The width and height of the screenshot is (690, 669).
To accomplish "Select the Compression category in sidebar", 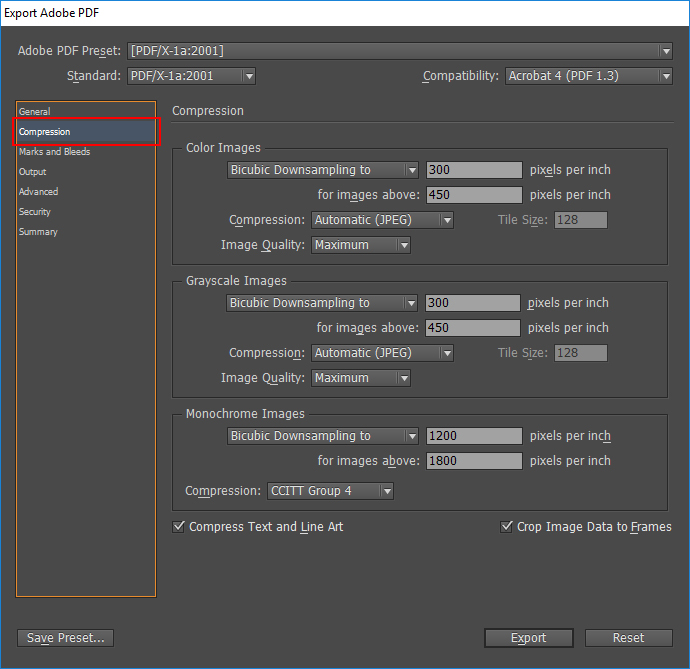I will point(87,132).
